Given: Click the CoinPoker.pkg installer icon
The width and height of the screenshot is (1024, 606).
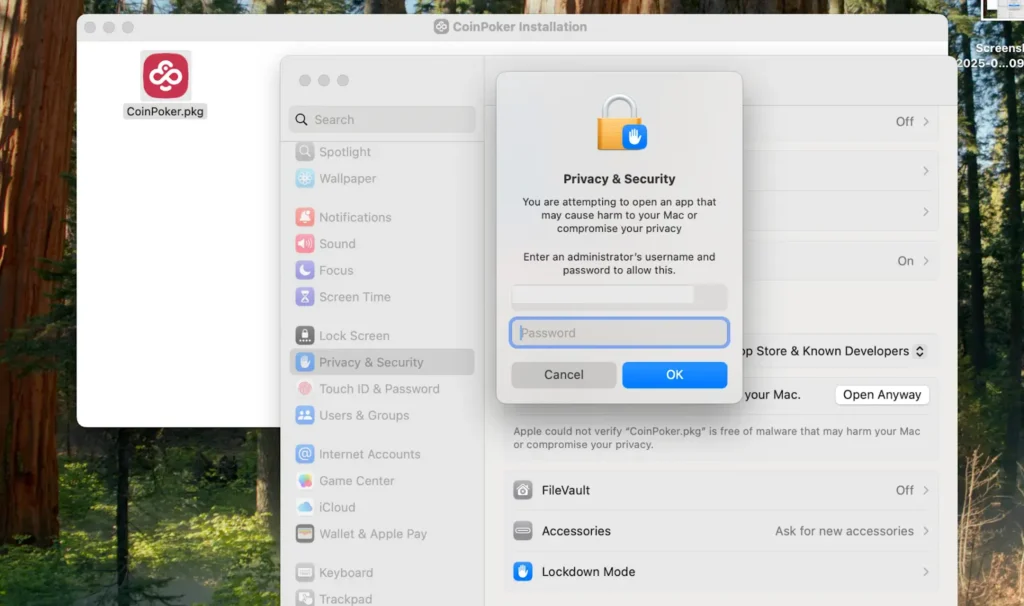Looking at the screenshot, I should click(x=165, y=75).
